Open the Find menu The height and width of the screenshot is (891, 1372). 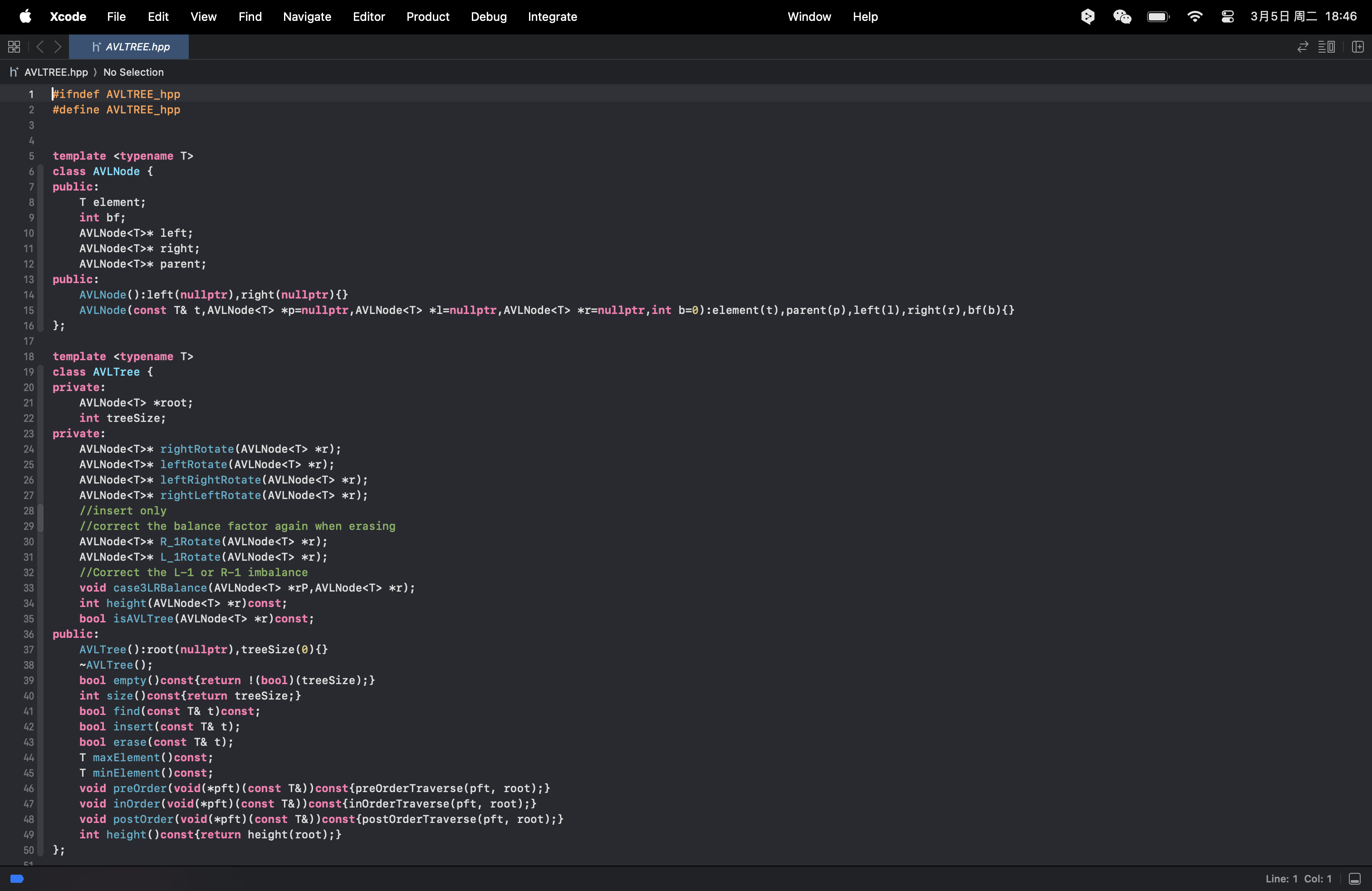pyautogui.click(x=250, y=17)
